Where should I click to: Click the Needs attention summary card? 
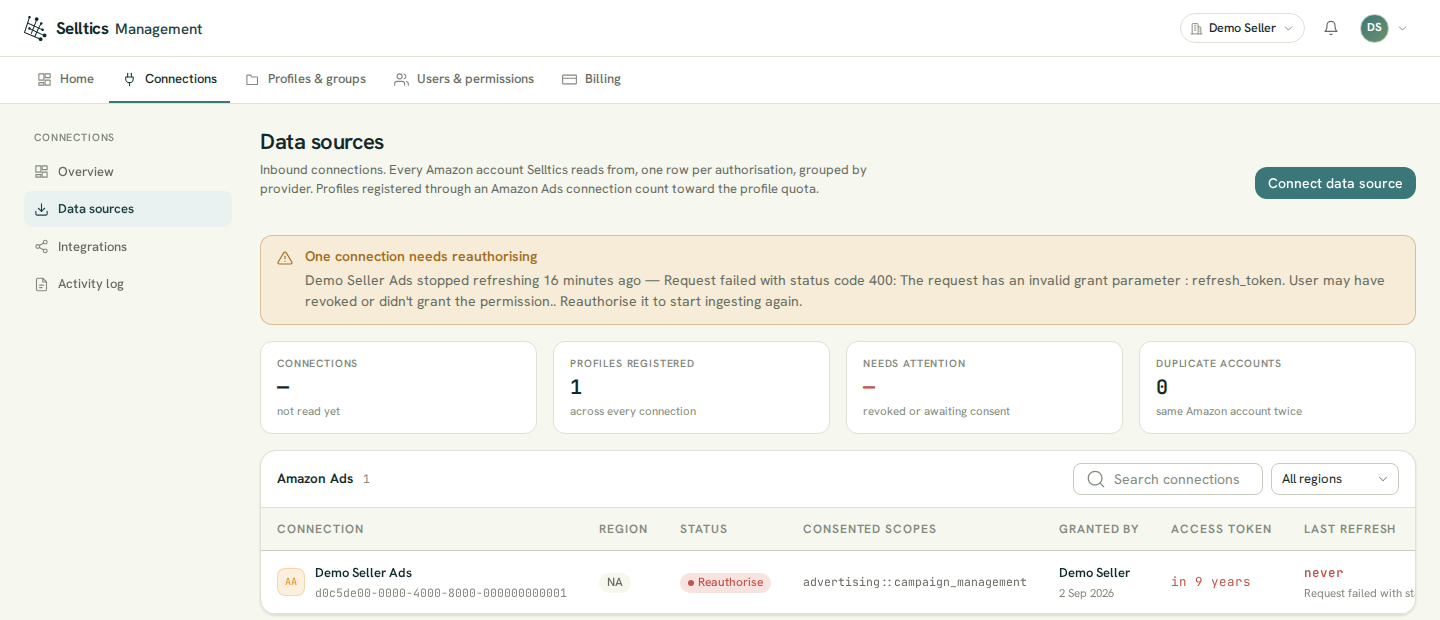point(984,388)
